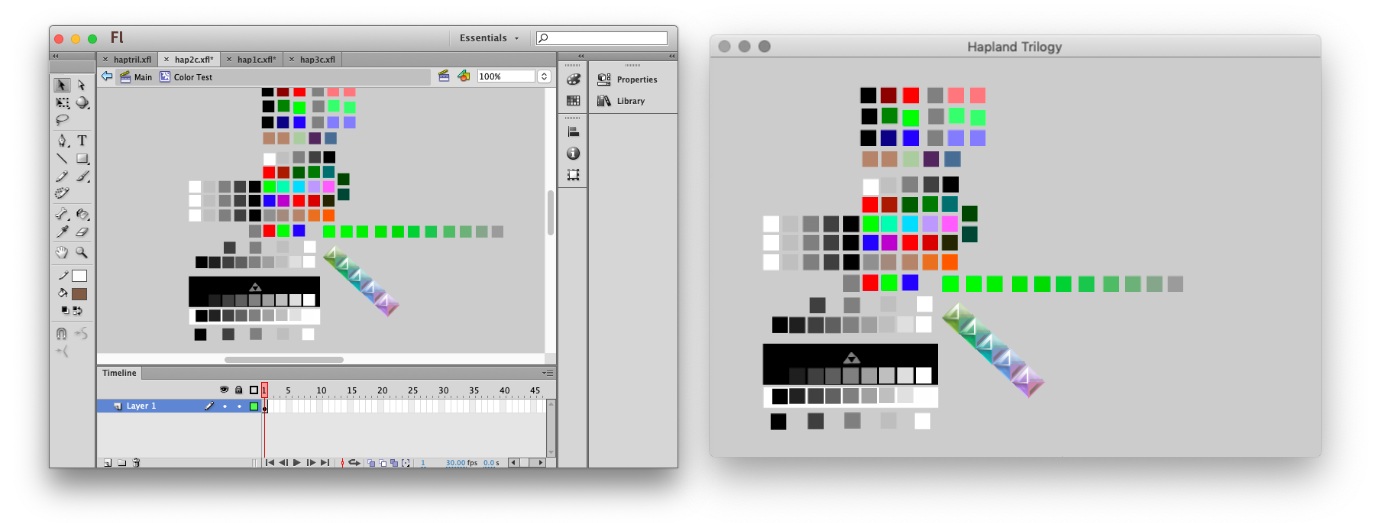Open the stroke color swatch
The height and width of the screenshot is (523, 1377).
[x=79, y=277]
